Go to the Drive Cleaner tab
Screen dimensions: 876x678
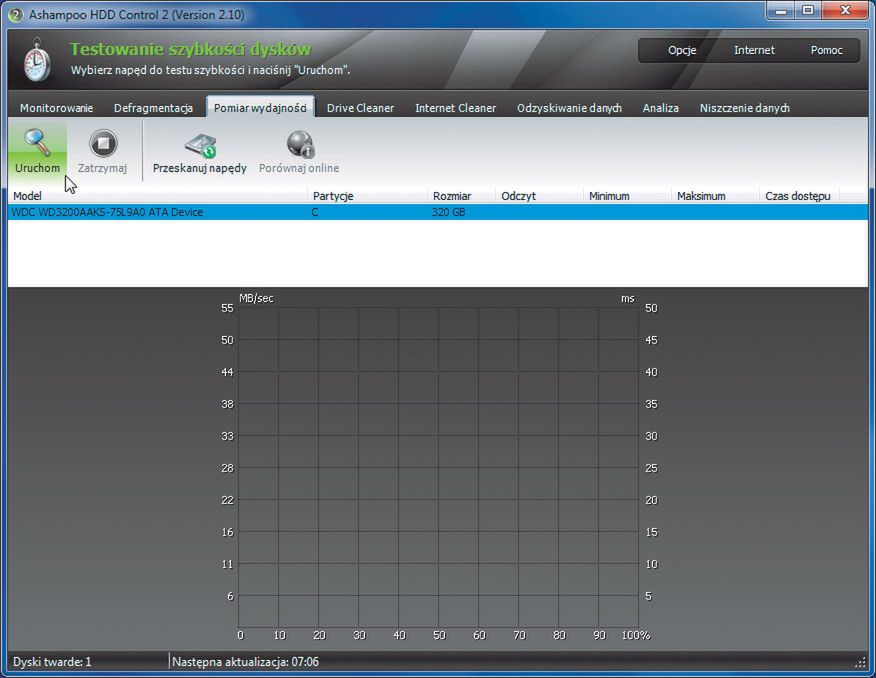click(x=360, y=108)
